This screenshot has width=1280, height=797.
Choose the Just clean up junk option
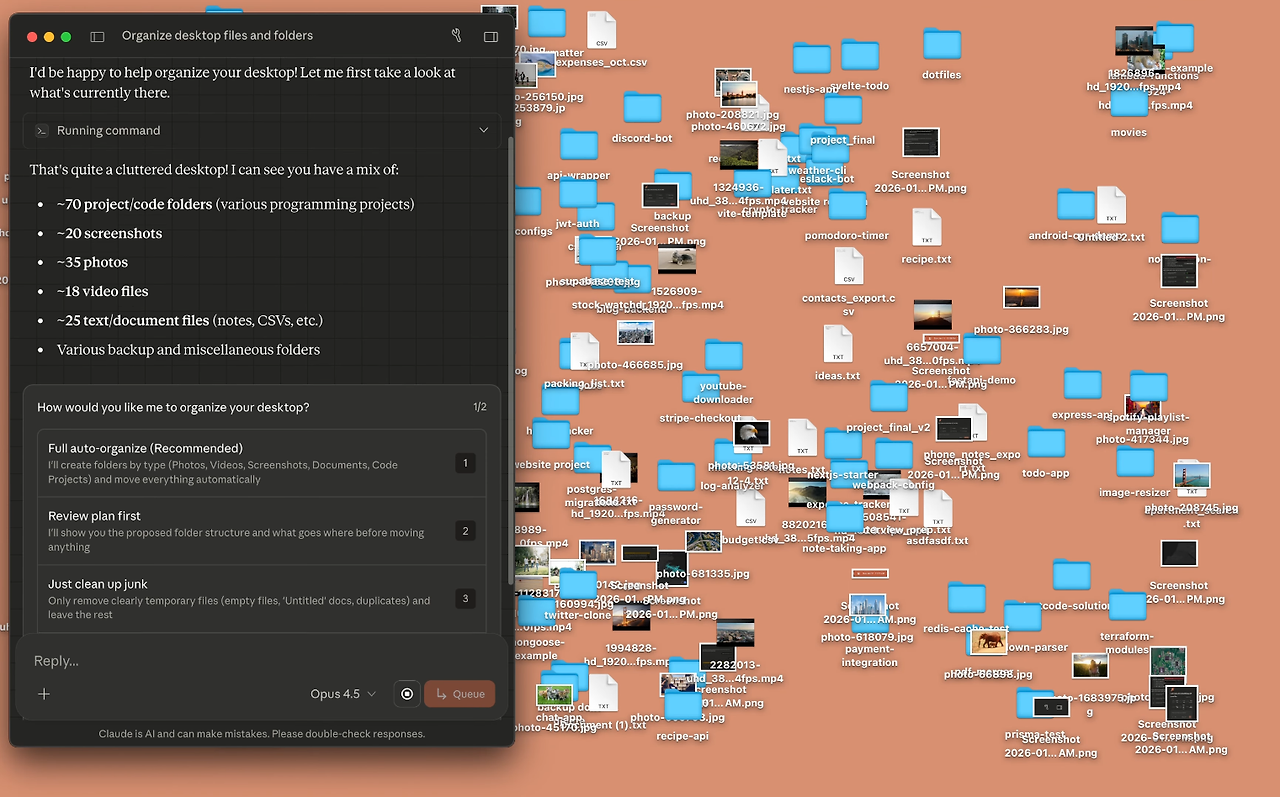[x=262, y=599]
